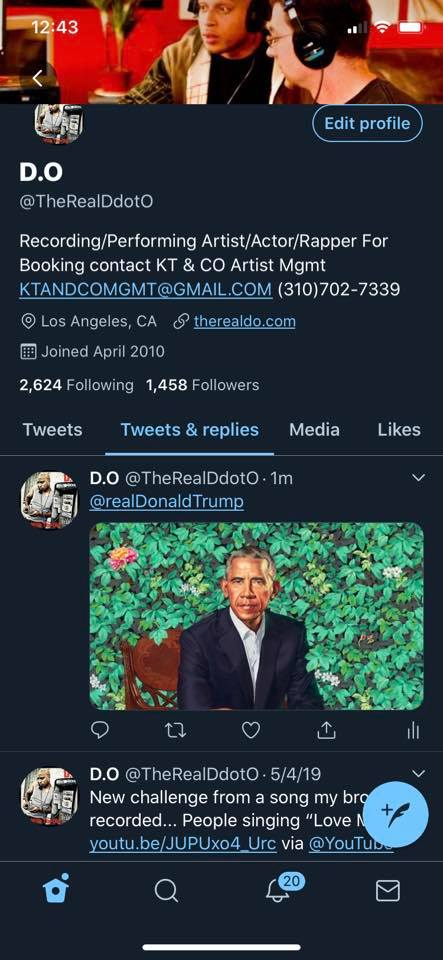Open Messages envelope in bottom bar

[x=388, y=891]
